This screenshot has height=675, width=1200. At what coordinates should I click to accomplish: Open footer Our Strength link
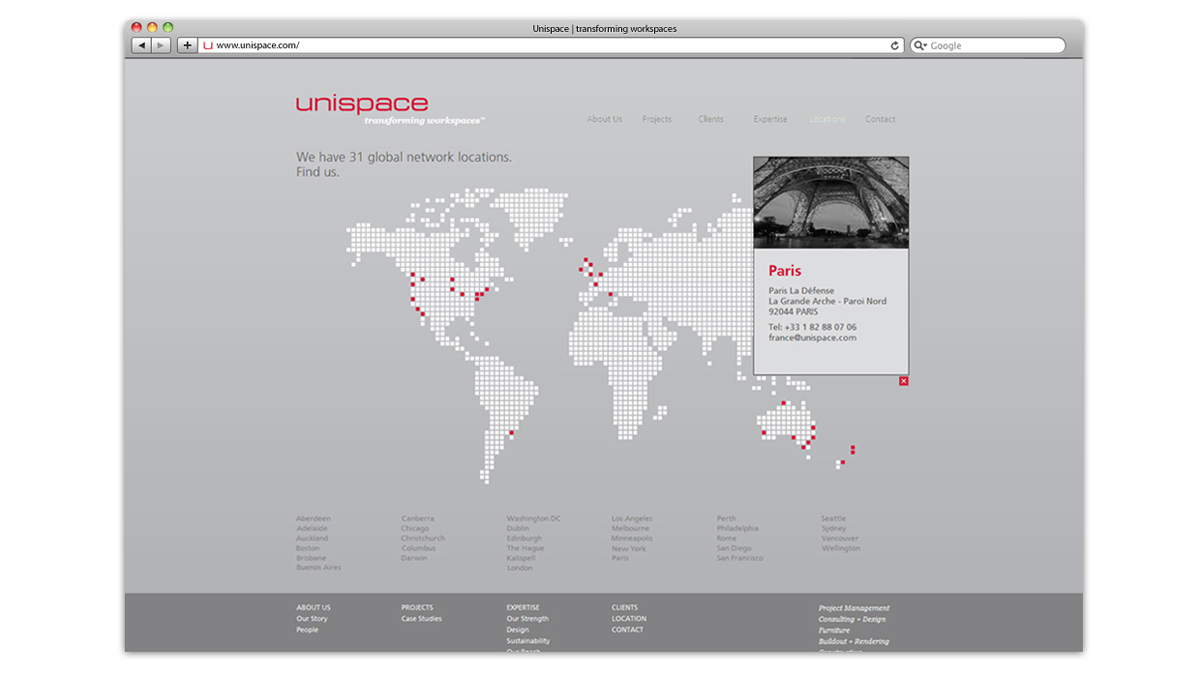tap(527, 618)
